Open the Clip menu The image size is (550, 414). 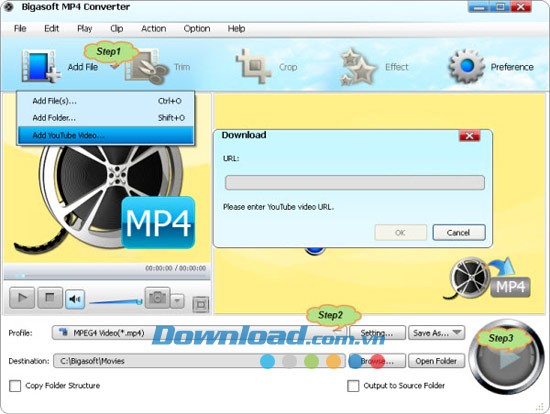(x=117, y=28)
